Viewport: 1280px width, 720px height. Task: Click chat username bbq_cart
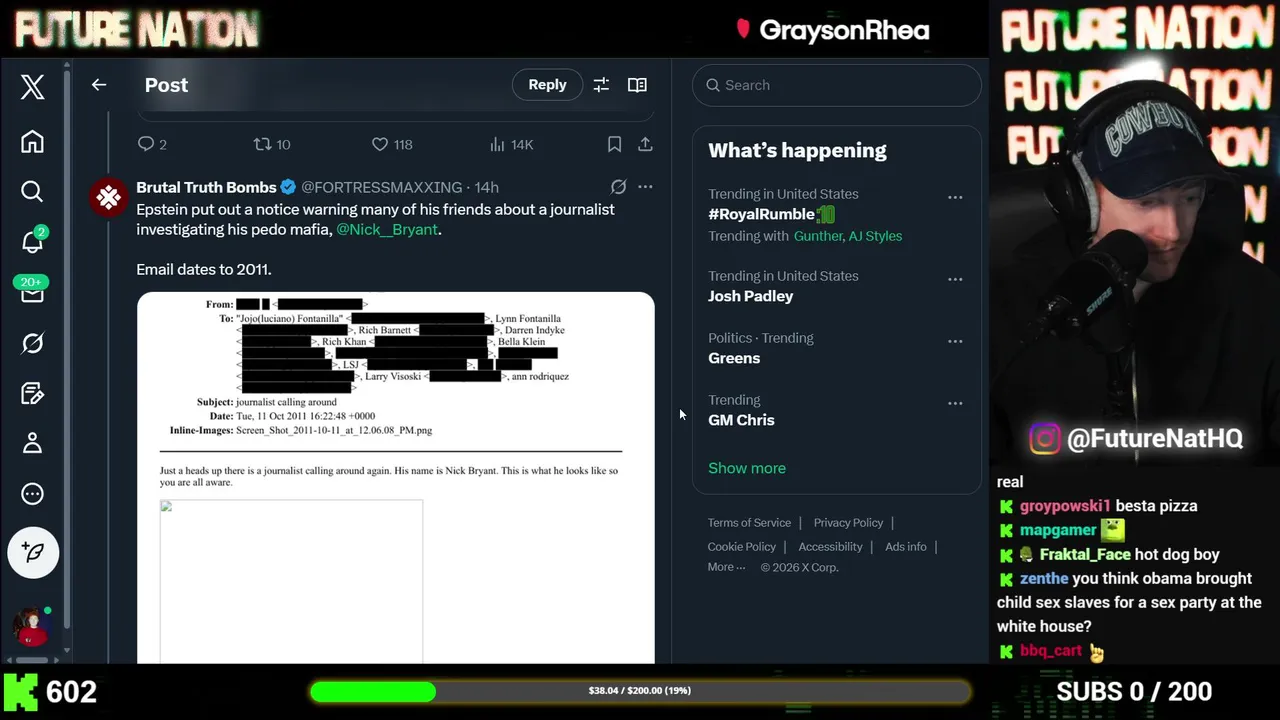tap(1051, 651)
